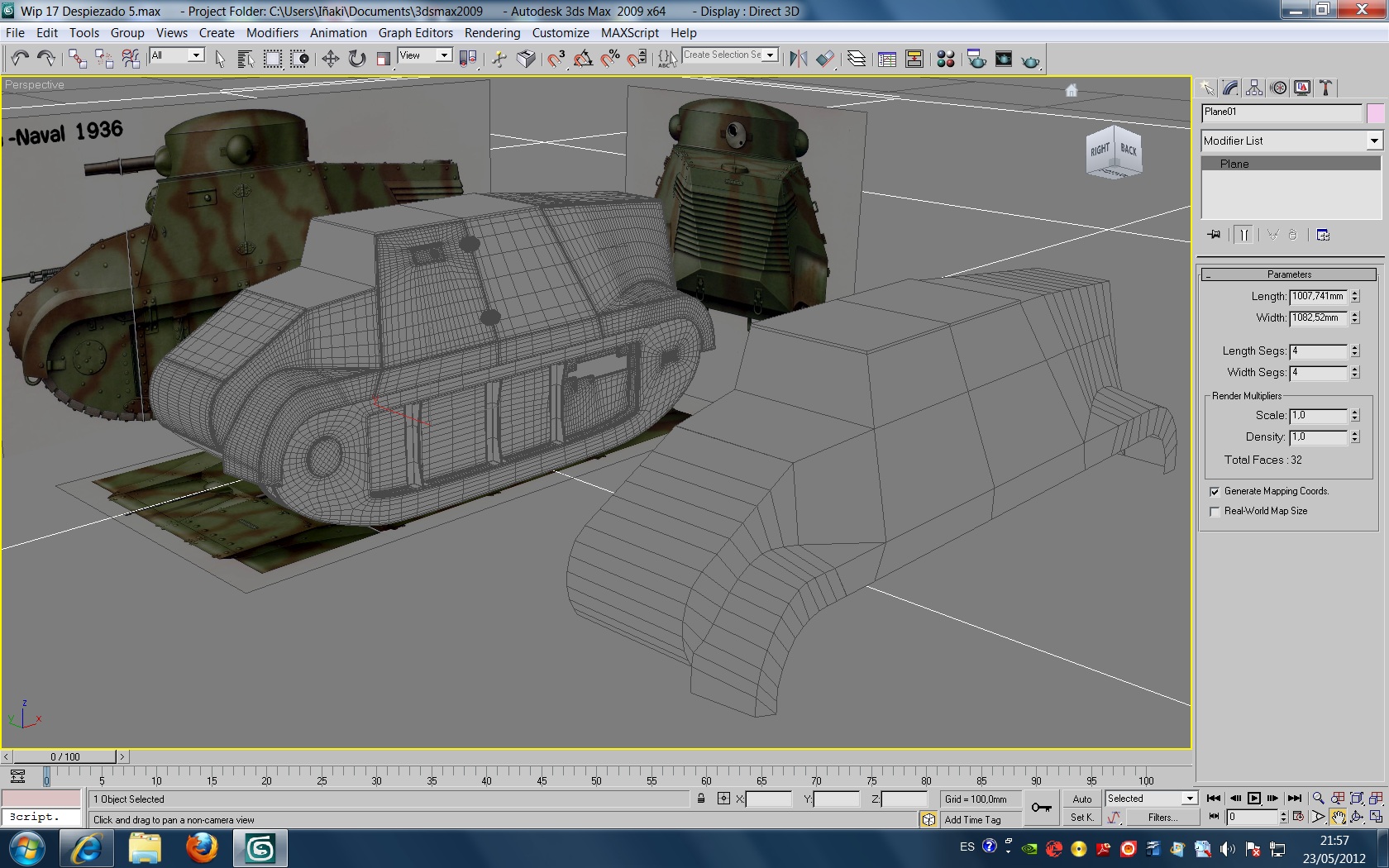1389x868 pixels.
Task: Open the Layer Manager icon
Action: click(857, 59)
